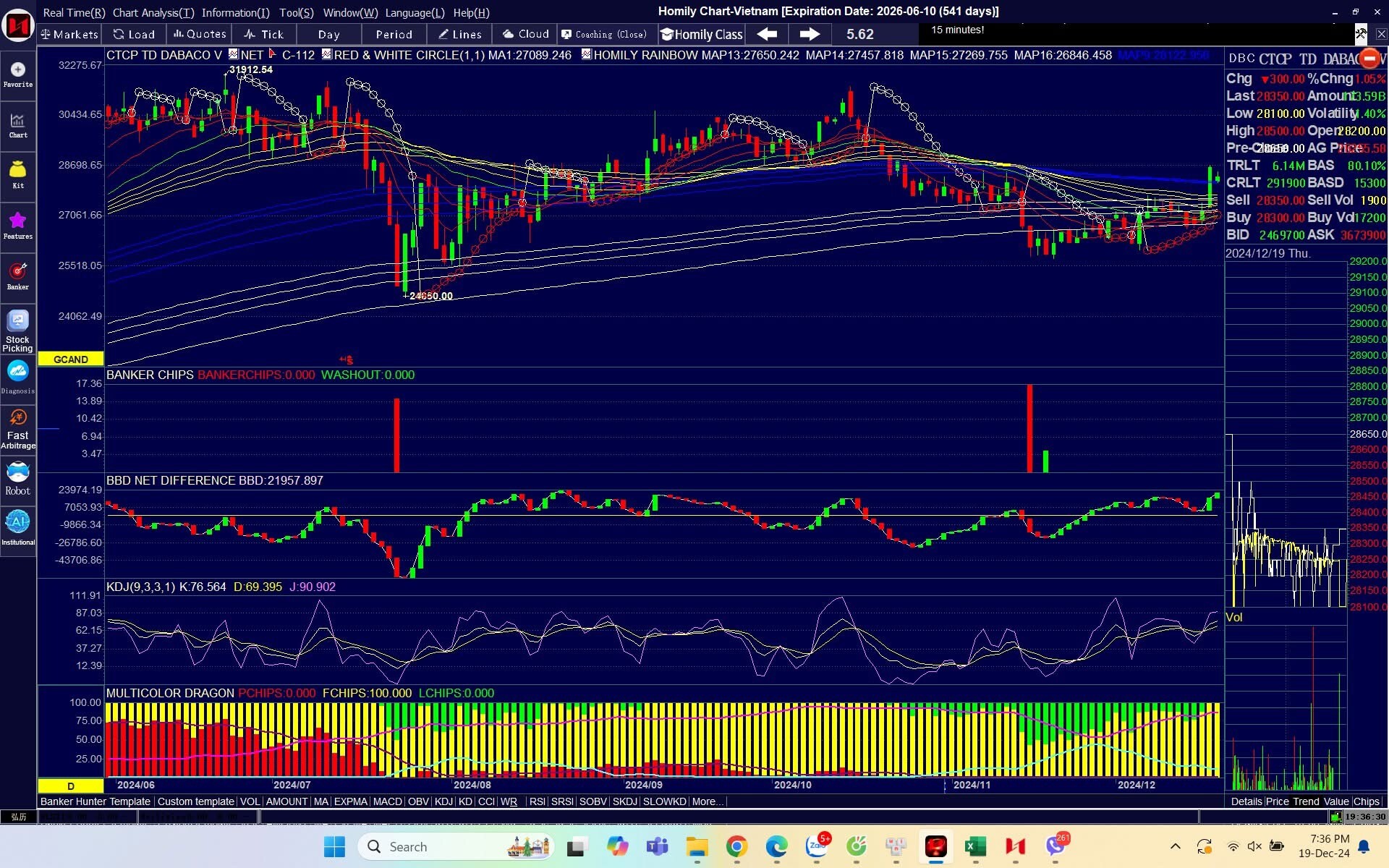
Task: Switch indicator to KDJ tab
Action: [x=443, y=801]
